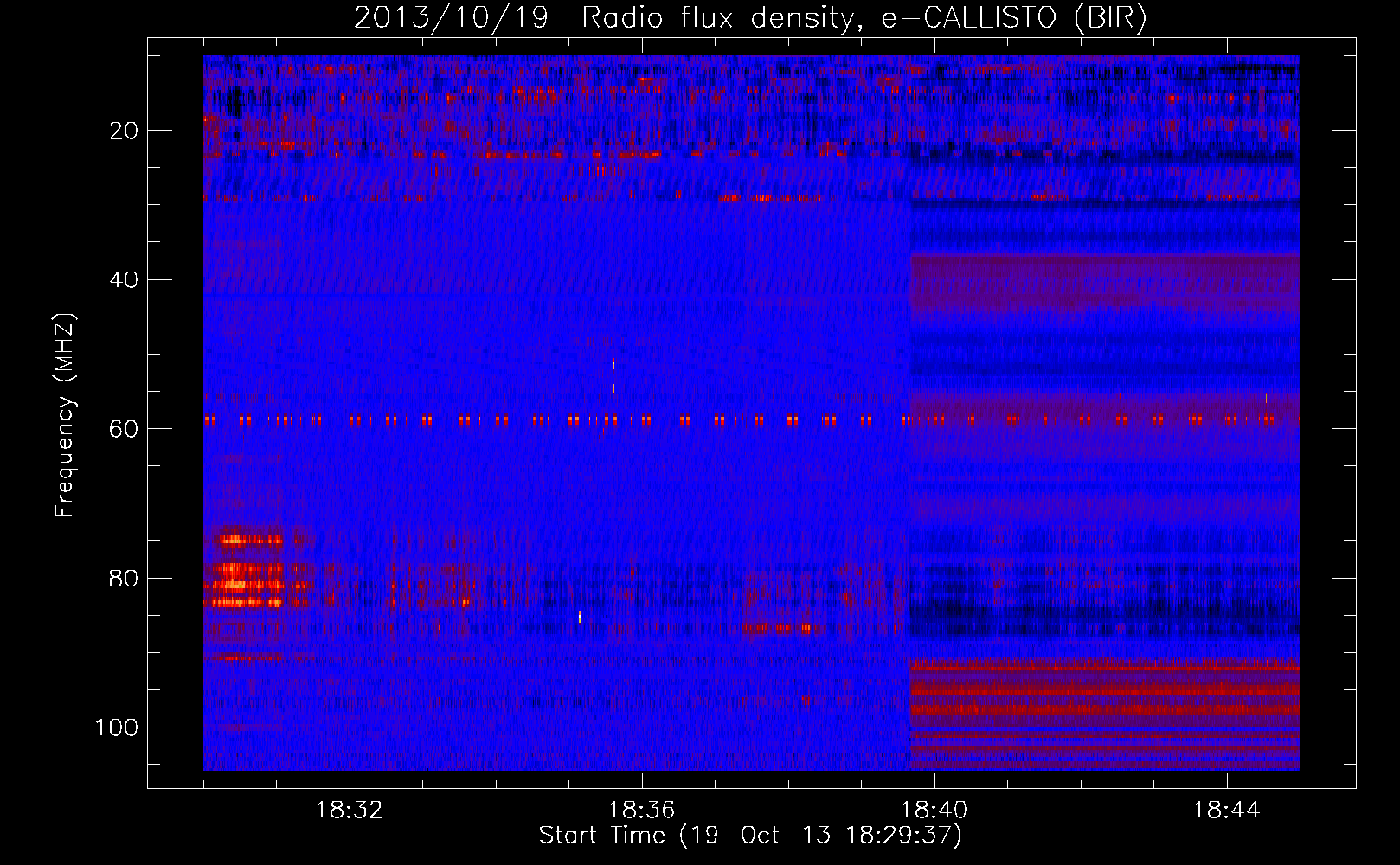
Task: Click the dotted red line at 59 MHz
Action: [x=751, y=420]
